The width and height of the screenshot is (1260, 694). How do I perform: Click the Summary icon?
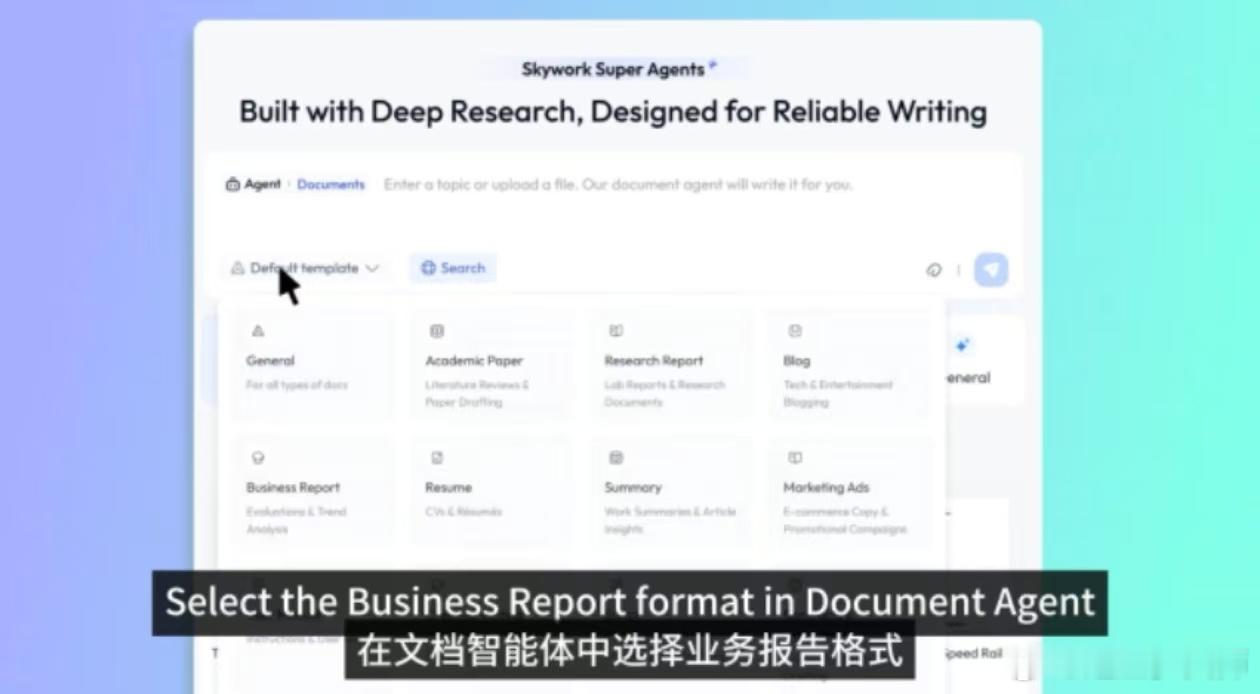(x=616, y=458)
